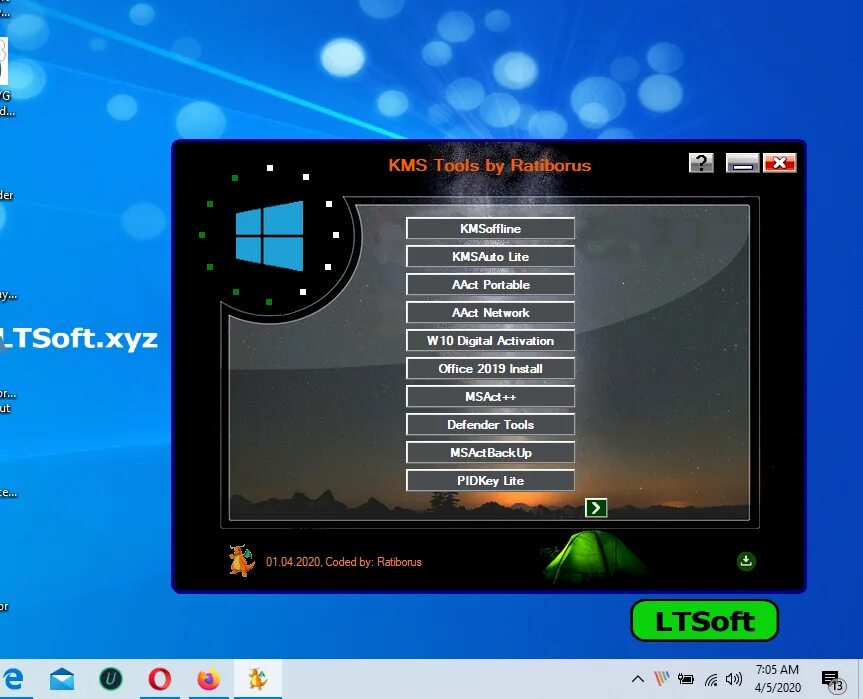This screenshot has height=699, width=863.
Task: Launch Office 2019 Install
Action: click(490, 369)
